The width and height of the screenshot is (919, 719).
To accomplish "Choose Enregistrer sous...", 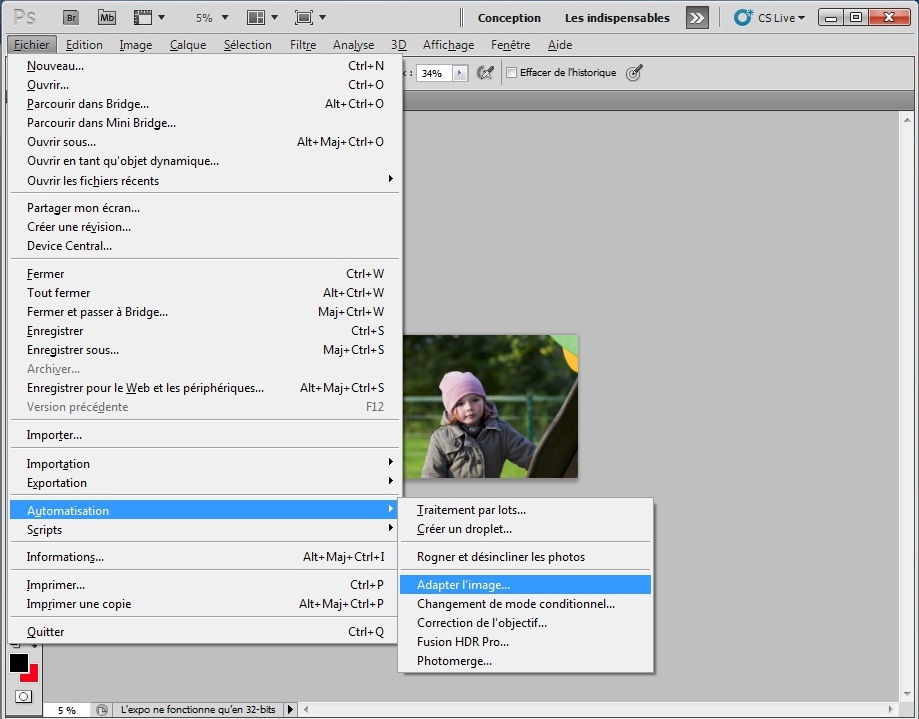I will point(205,350).
